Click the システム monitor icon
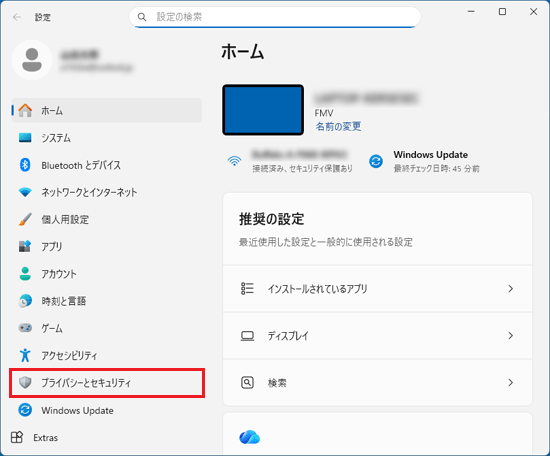The width and height of the screenshot is (550, 456). [x=25, y=138]
